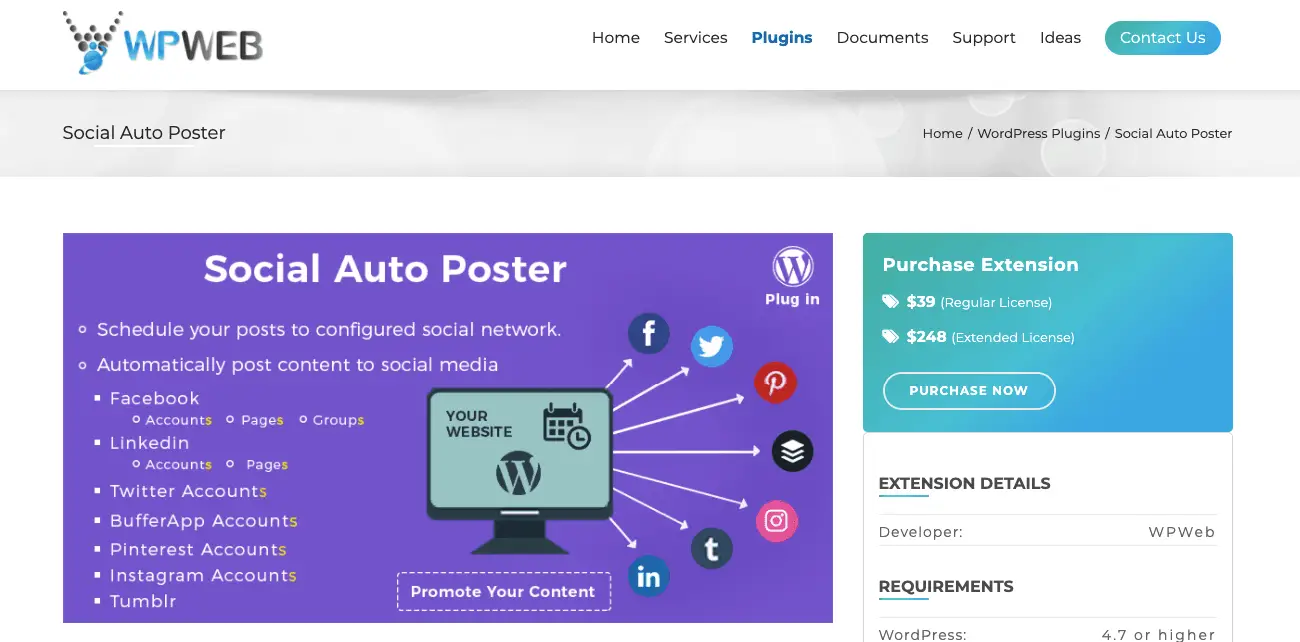Click the WordPress logo on monitor

pos(518,473)
